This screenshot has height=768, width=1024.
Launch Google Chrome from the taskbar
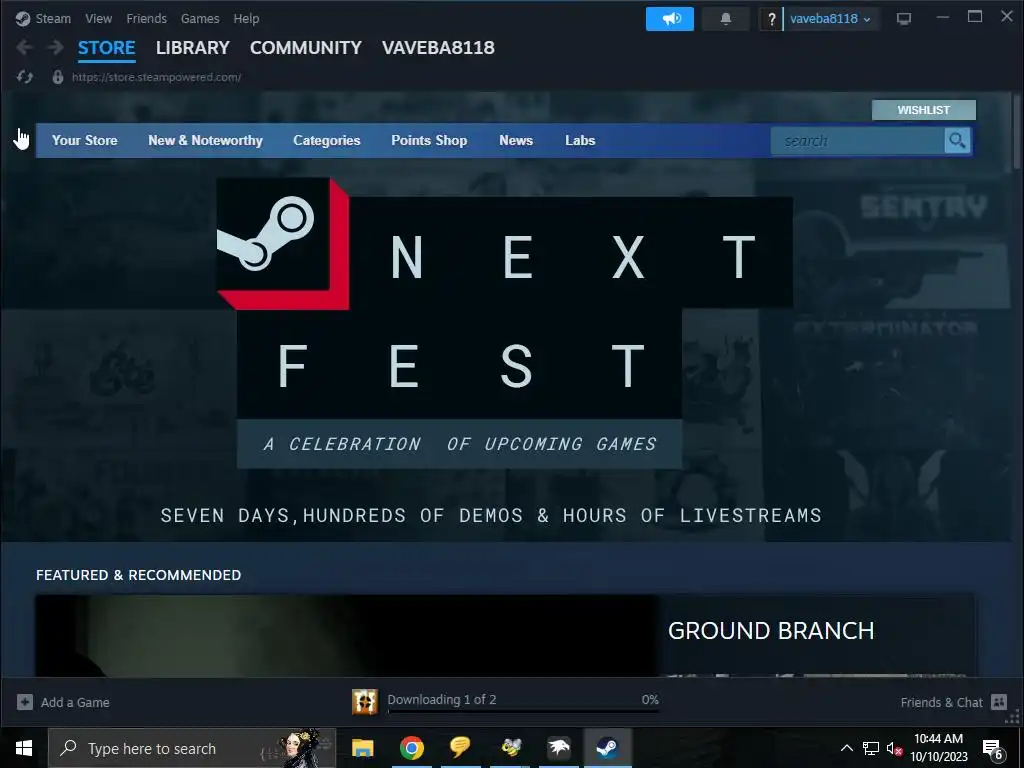click(411, 748)
